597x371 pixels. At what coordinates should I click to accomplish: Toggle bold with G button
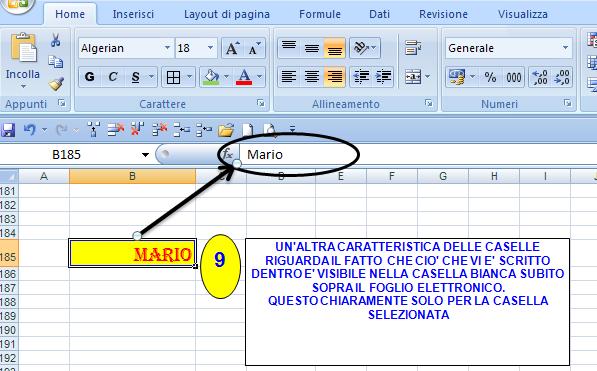point(89,77)
